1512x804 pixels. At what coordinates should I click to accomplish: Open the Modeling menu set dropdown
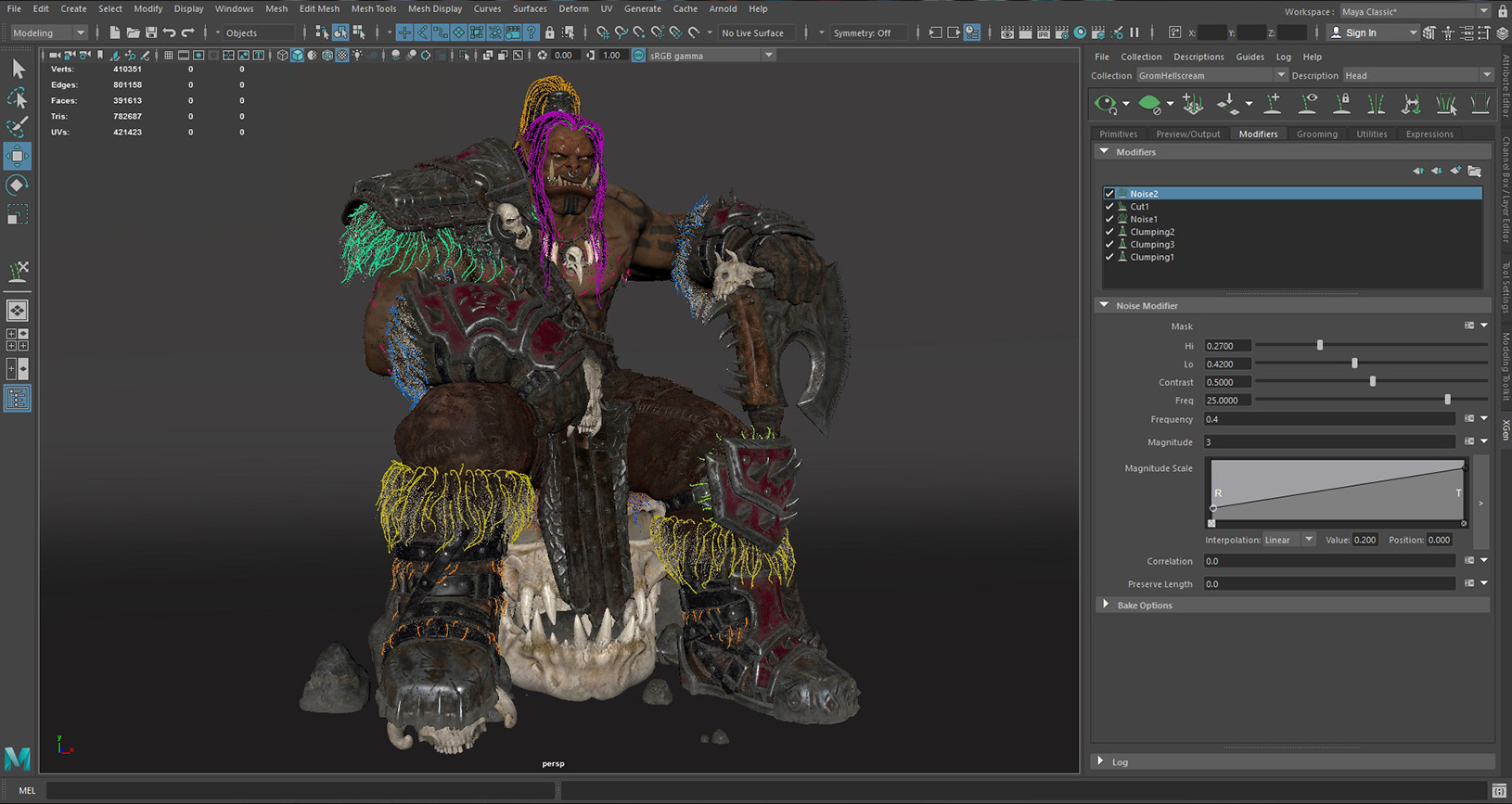click(48, 32)
